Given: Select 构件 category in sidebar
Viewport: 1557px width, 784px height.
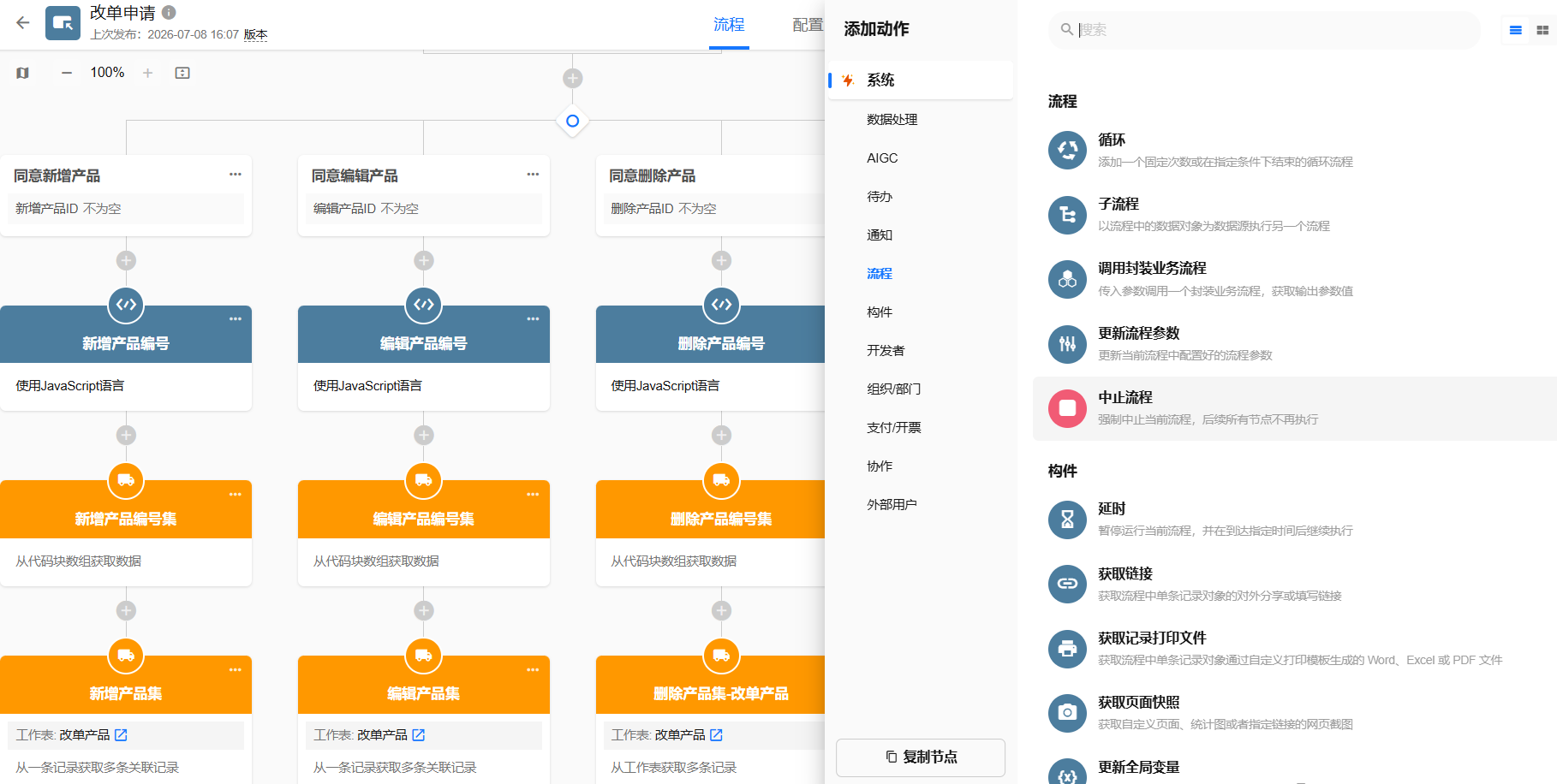Looking at the screenshot, I should point(880,312).
